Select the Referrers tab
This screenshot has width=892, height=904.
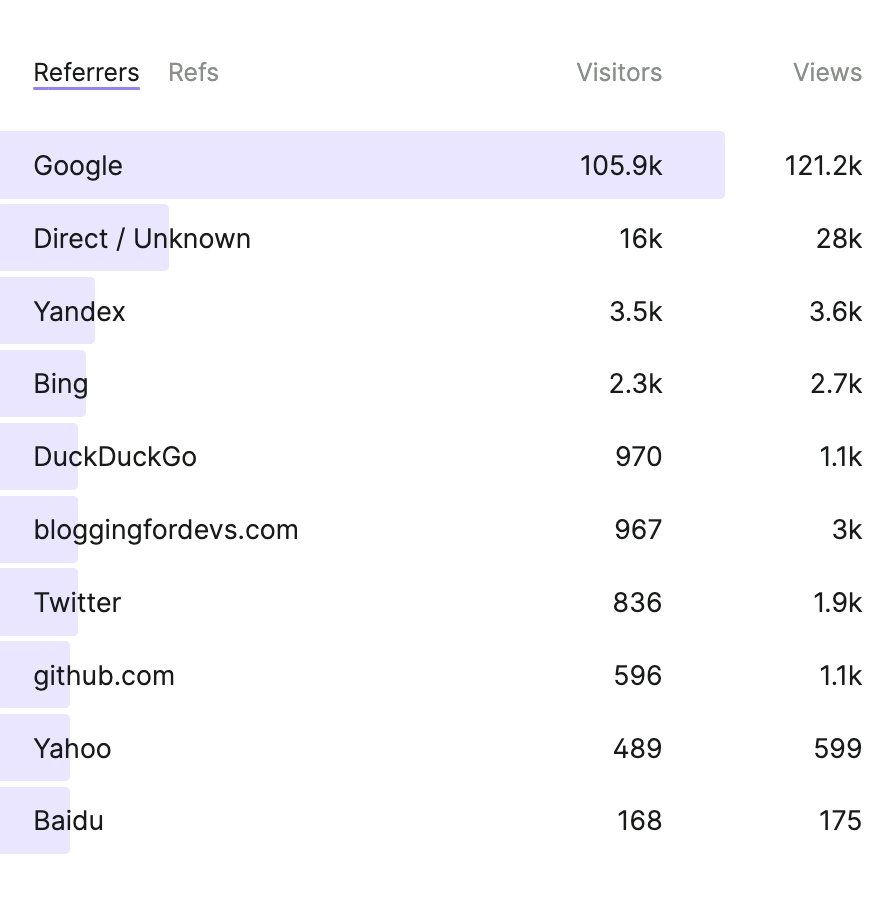point(86,72)
